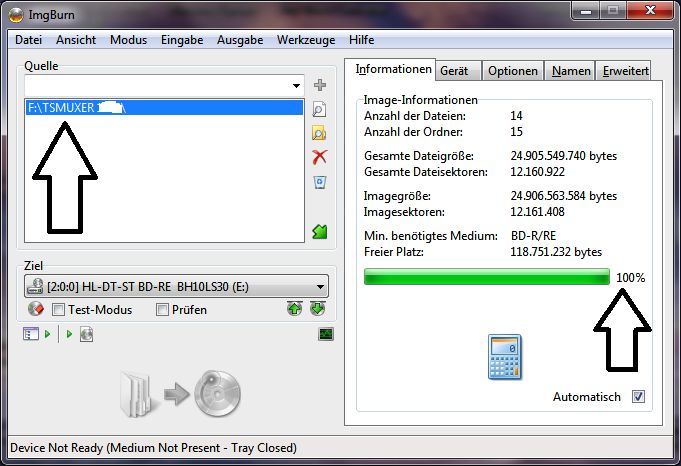Image resolution: width=681 pixels, height=466 pixels.
Task: Open the Ausgabe menu
Action: click(240, 40)
